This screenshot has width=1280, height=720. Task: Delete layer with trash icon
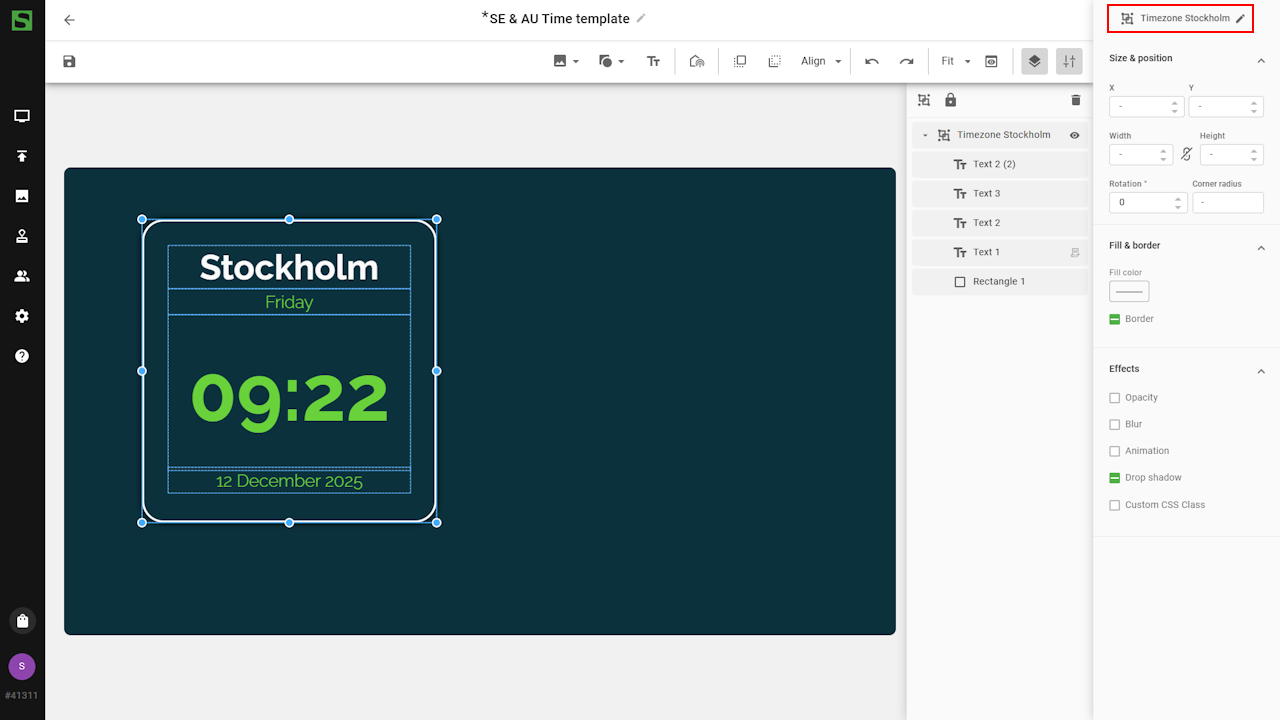click(1076, 100)
